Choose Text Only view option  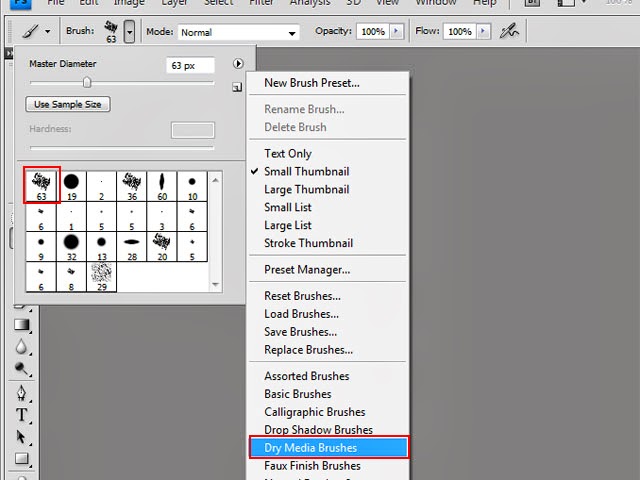click(x=288, y=153)
